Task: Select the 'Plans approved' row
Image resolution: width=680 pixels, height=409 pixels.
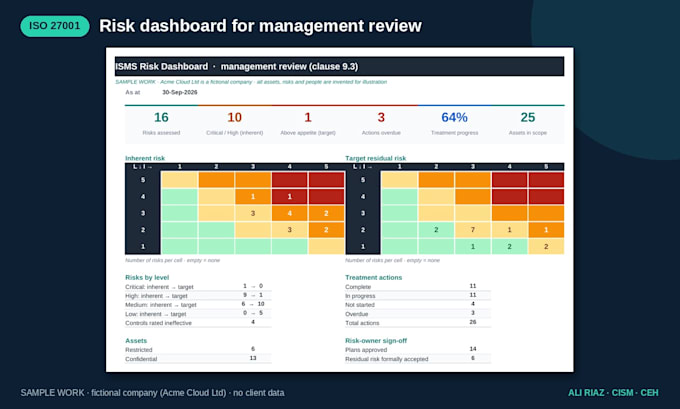Action: (x=418, y=350)
